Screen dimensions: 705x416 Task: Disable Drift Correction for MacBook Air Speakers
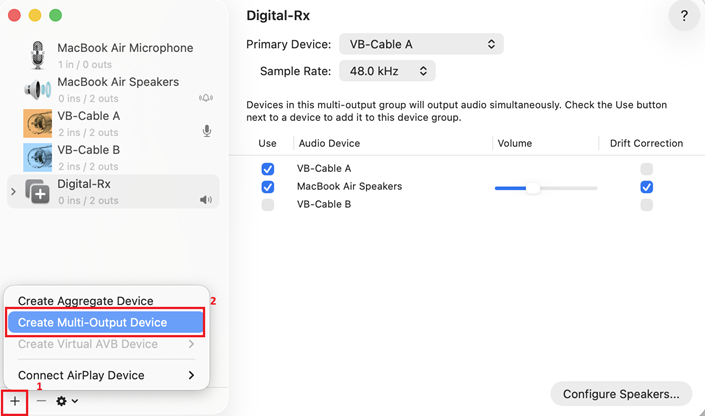pos(647,187)
